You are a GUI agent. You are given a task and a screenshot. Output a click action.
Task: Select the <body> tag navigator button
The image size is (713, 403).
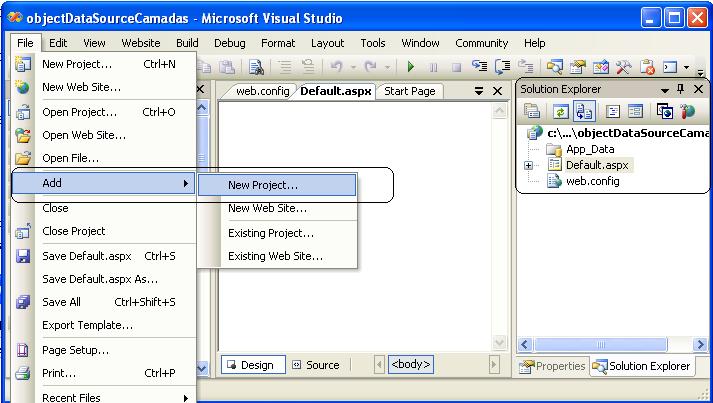(x=411, y=365)
